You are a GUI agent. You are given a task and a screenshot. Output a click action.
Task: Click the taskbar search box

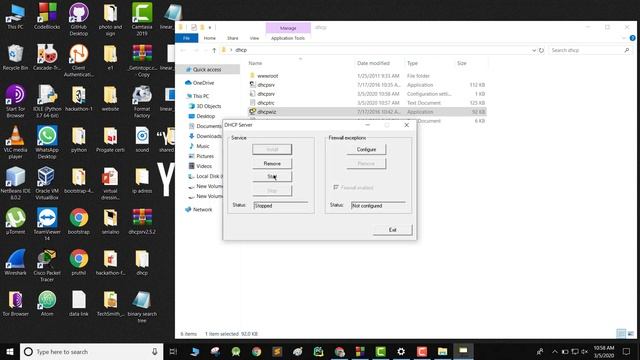click(x=91, y=351)
